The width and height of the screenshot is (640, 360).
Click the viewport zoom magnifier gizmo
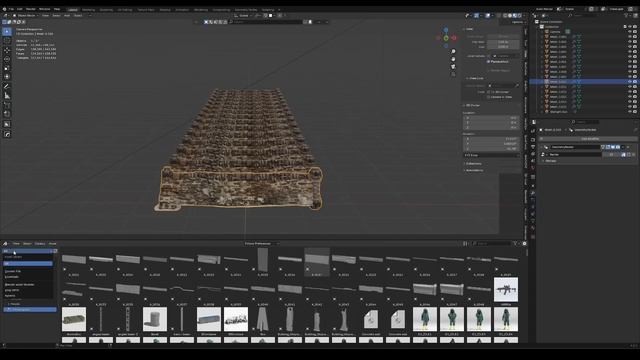tap(453, 51)
